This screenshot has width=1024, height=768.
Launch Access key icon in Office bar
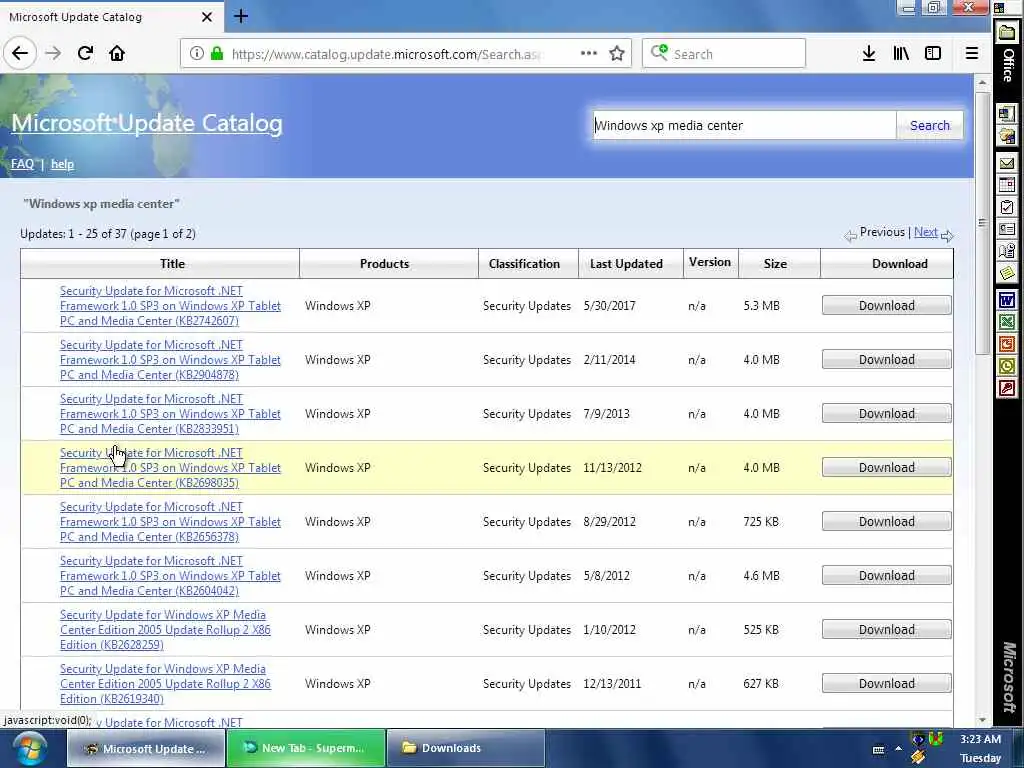click(1007, 389)
